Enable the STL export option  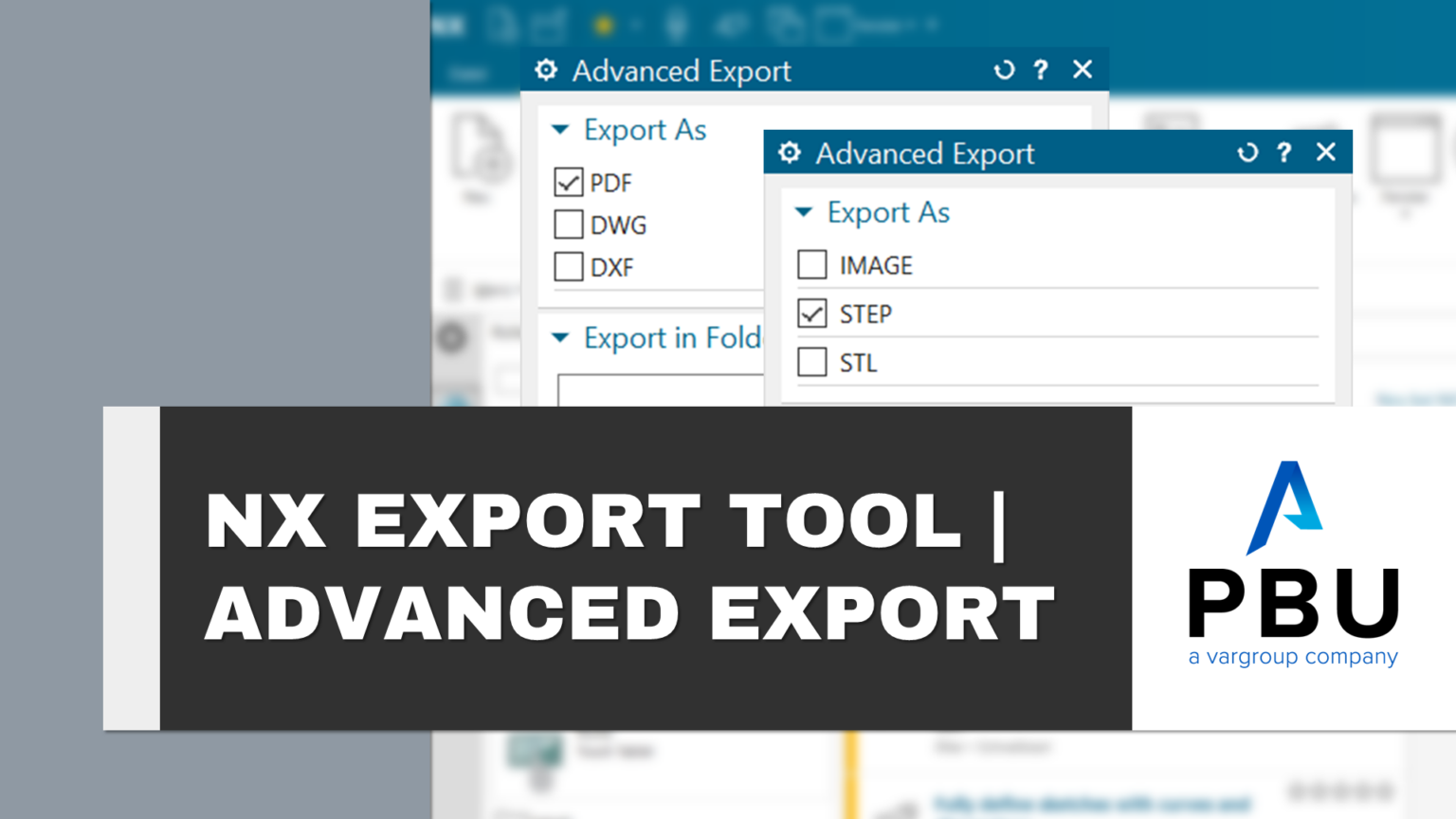(811, 362)
